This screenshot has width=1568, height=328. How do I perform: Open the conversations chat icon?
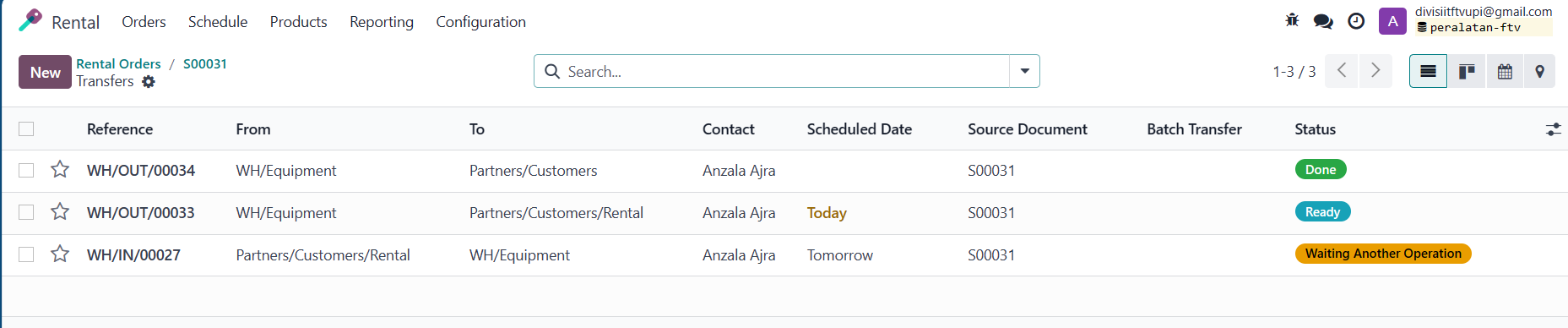point(1323,21)
